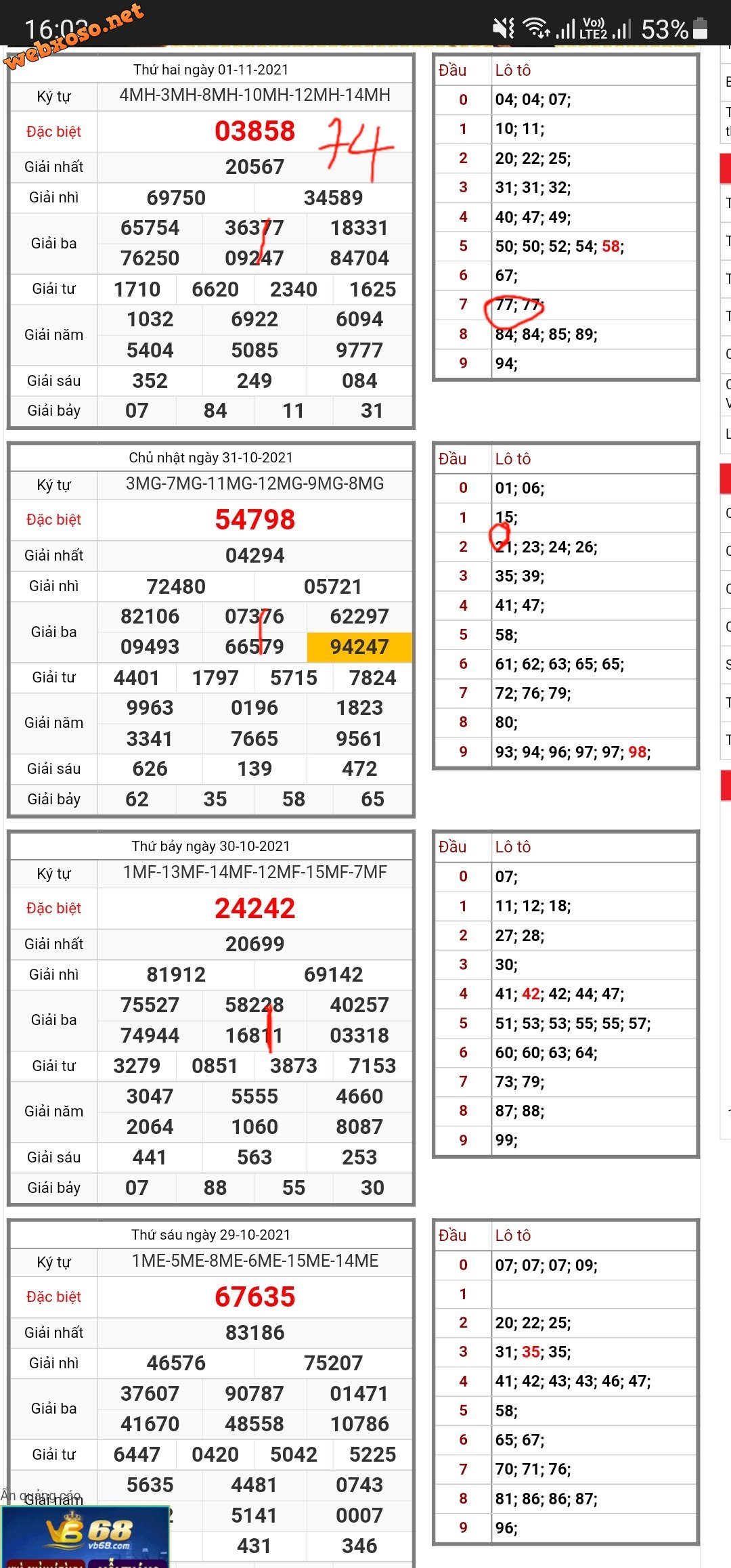Click fifth prize number 0007
Screen dimensions: 731x1568
[359, 1516]
